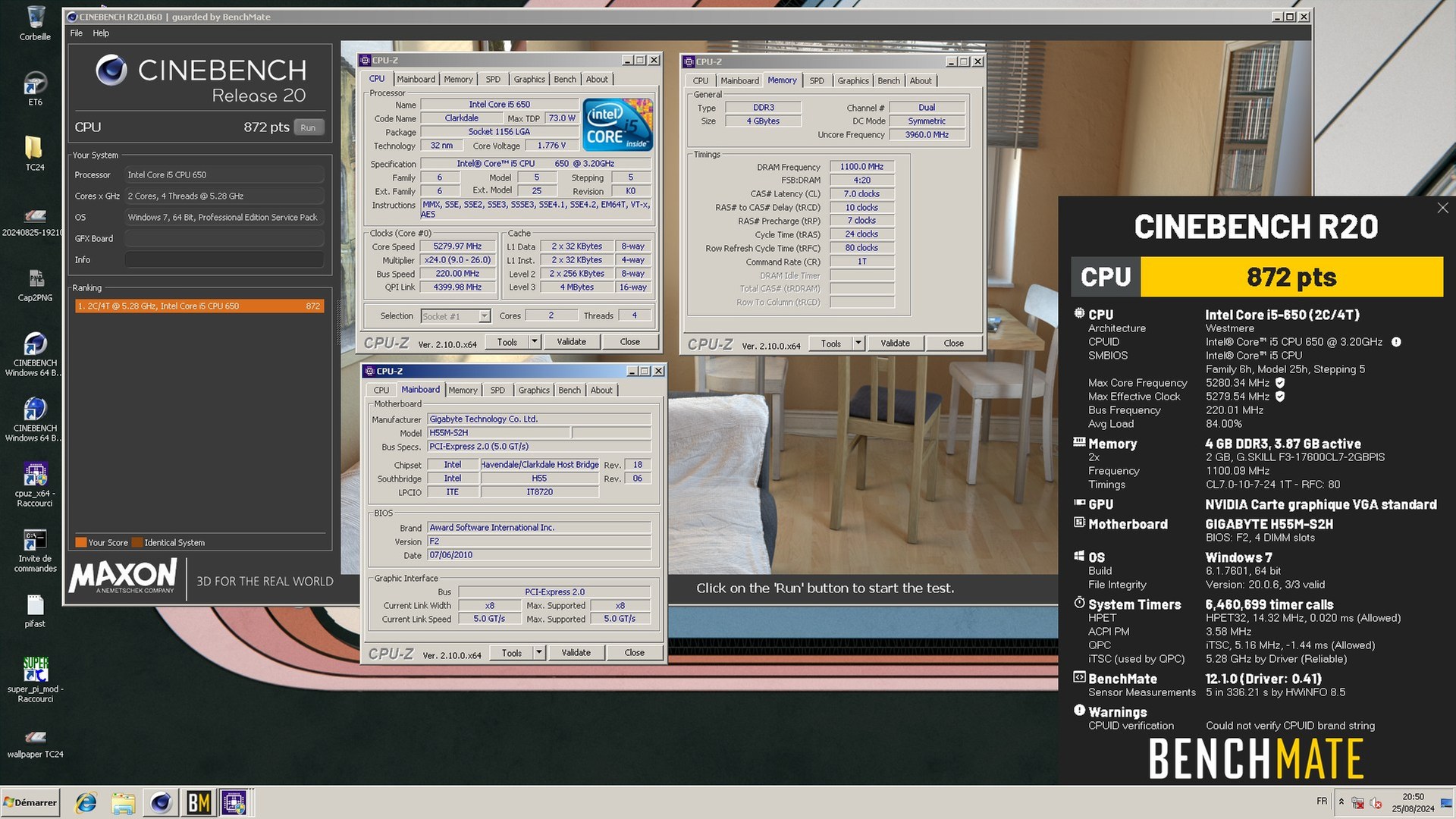Image resolution: width=1456 pixels, height=819 pixels.
Task: Click Tools button in the Memory CPU-Z window
Action: (831, 344)
